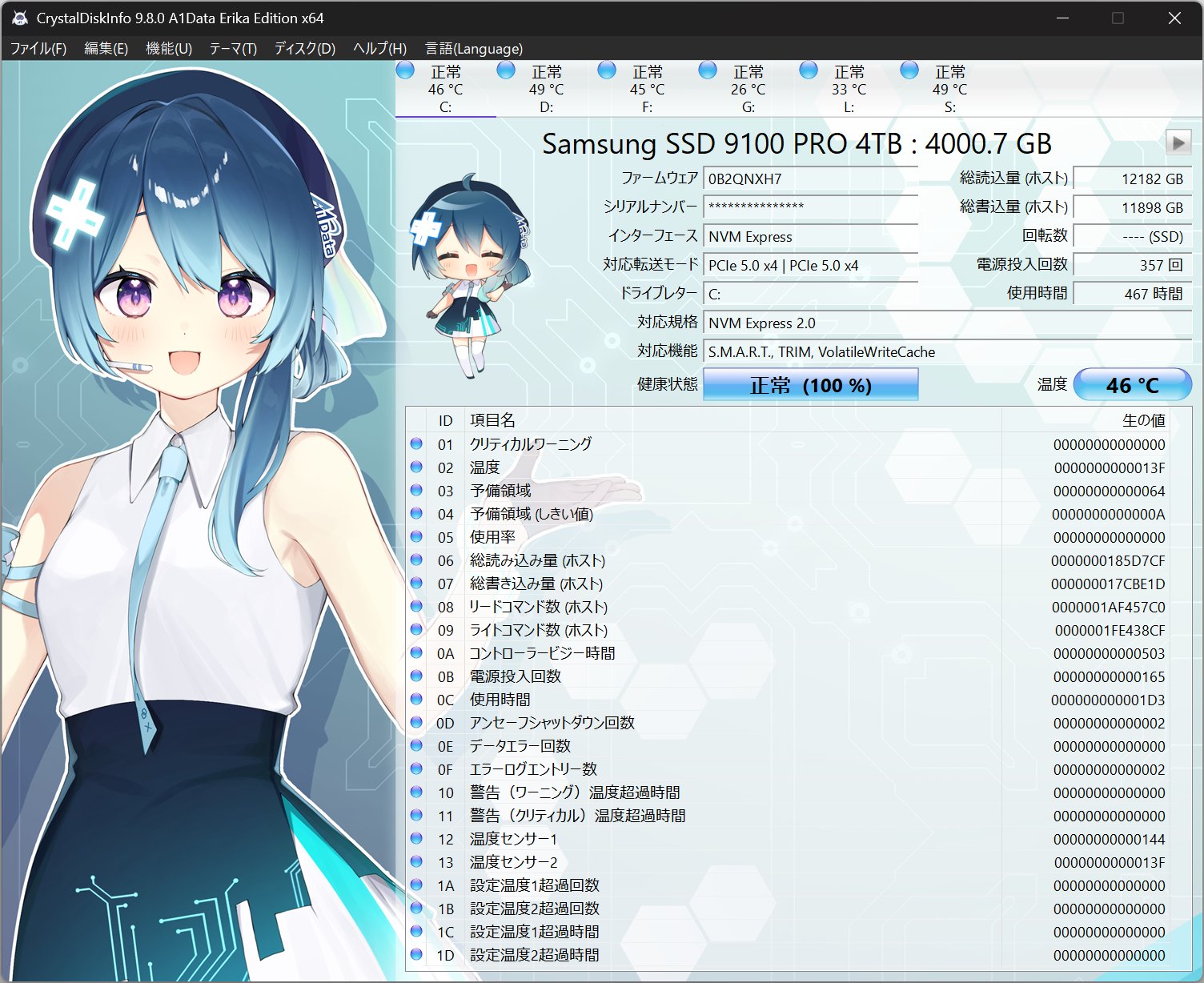Click status orb for 07 総書き込み量
The width and height of the screenshot is (1204, 983).
click(x=416, y=583)
